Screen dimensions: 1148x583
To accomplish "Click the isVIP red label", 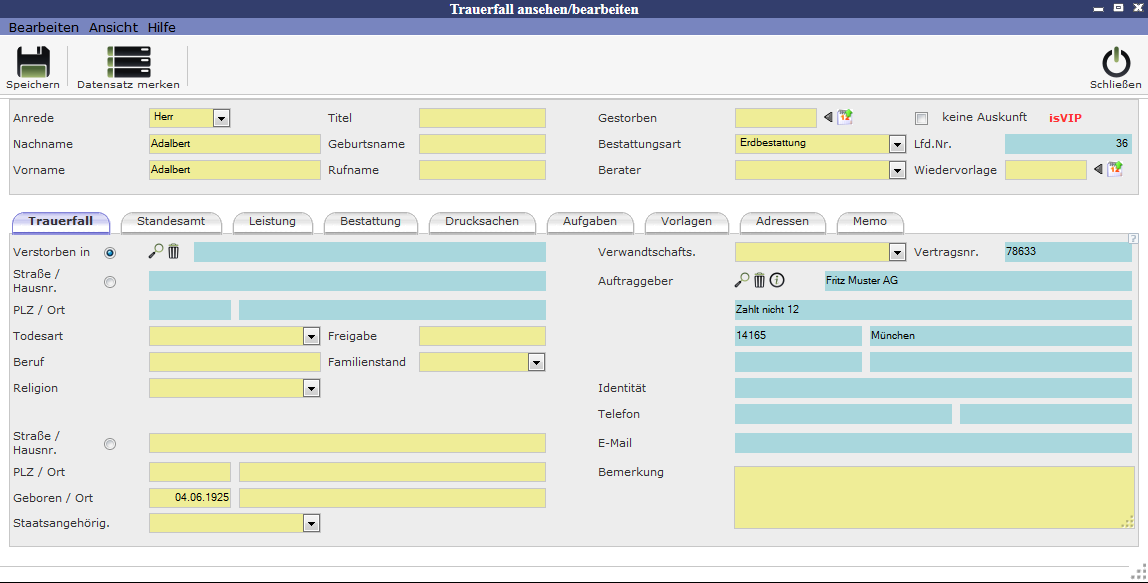I will coord(1065,118).
